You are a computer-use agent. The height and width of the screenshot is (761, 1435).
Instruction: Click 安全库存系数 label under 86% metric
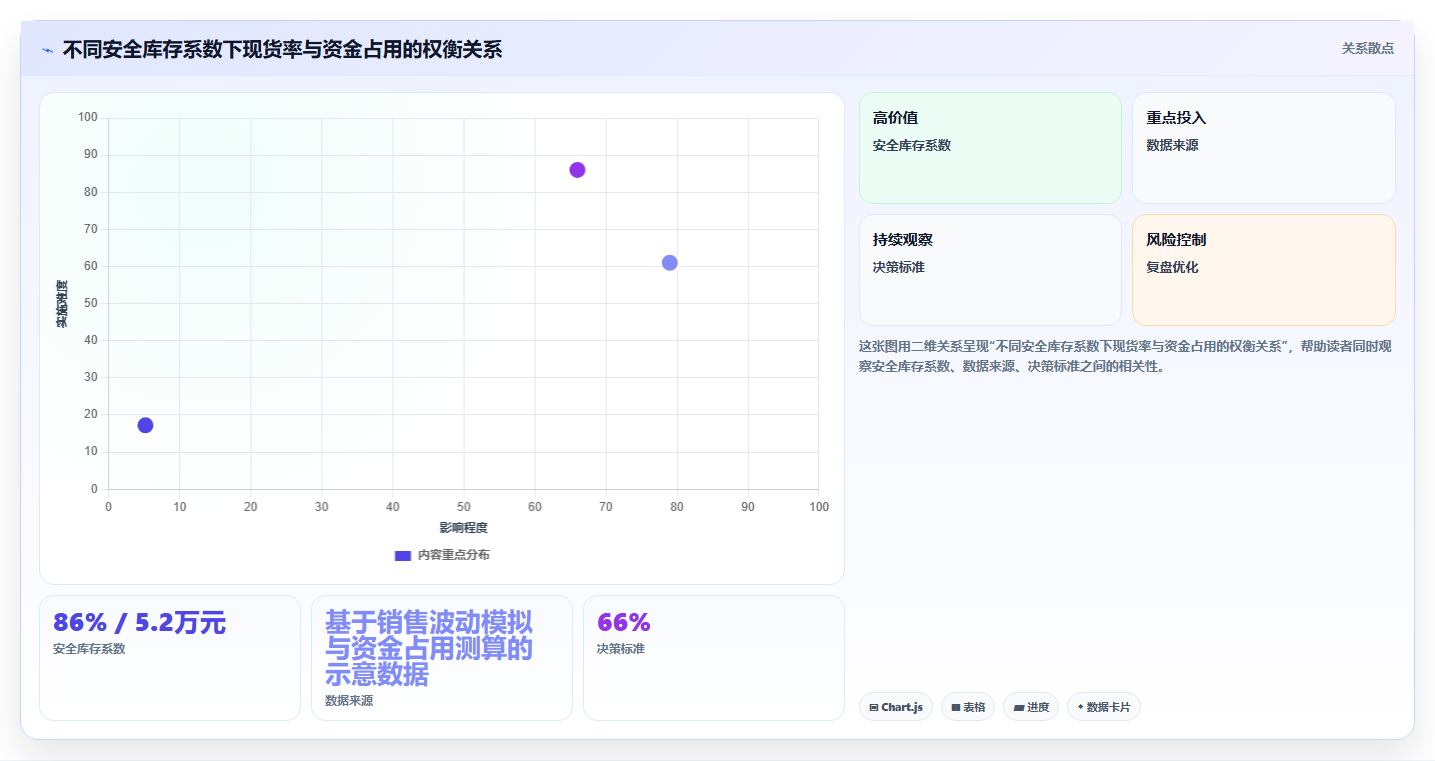click(89, 649)
